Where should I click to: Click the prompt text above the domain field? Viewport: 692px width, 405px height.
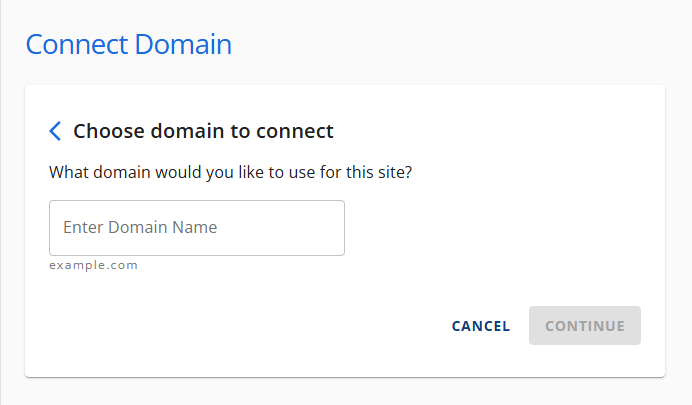(231, 172)
